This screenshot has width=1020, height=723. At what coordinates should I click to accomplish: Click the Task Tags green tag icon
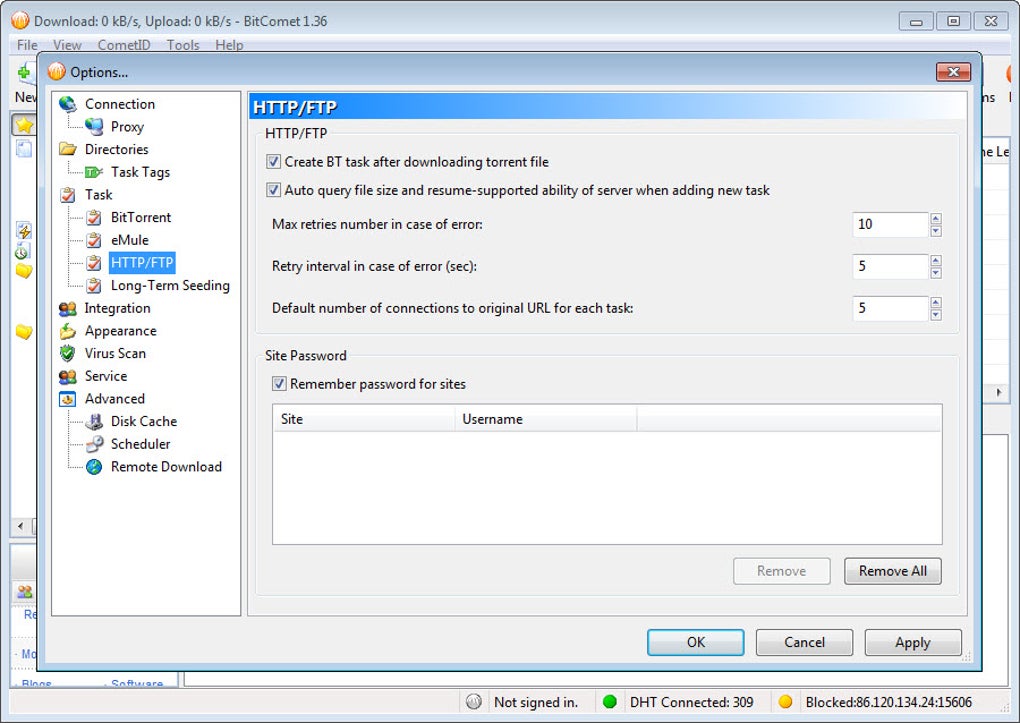click(94, 172)
